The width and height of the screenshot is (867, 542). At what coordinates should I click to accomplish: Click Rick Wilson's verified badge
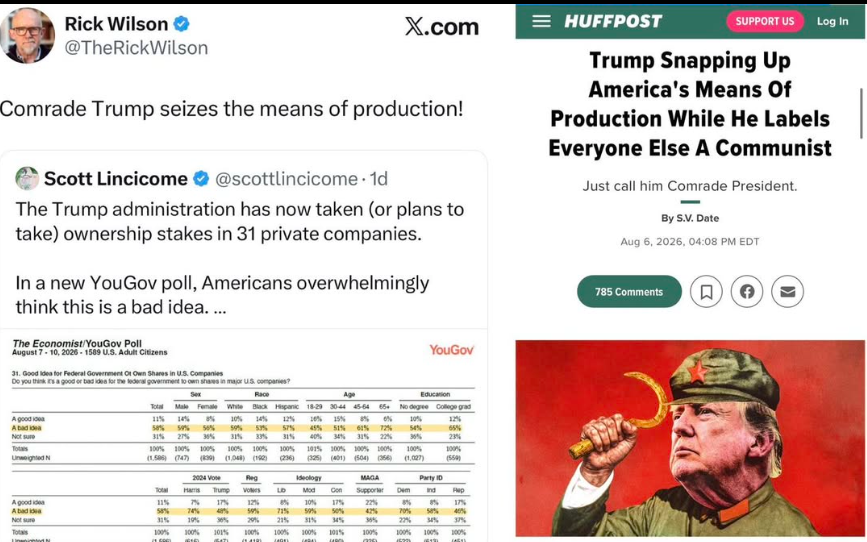[181, 24]
